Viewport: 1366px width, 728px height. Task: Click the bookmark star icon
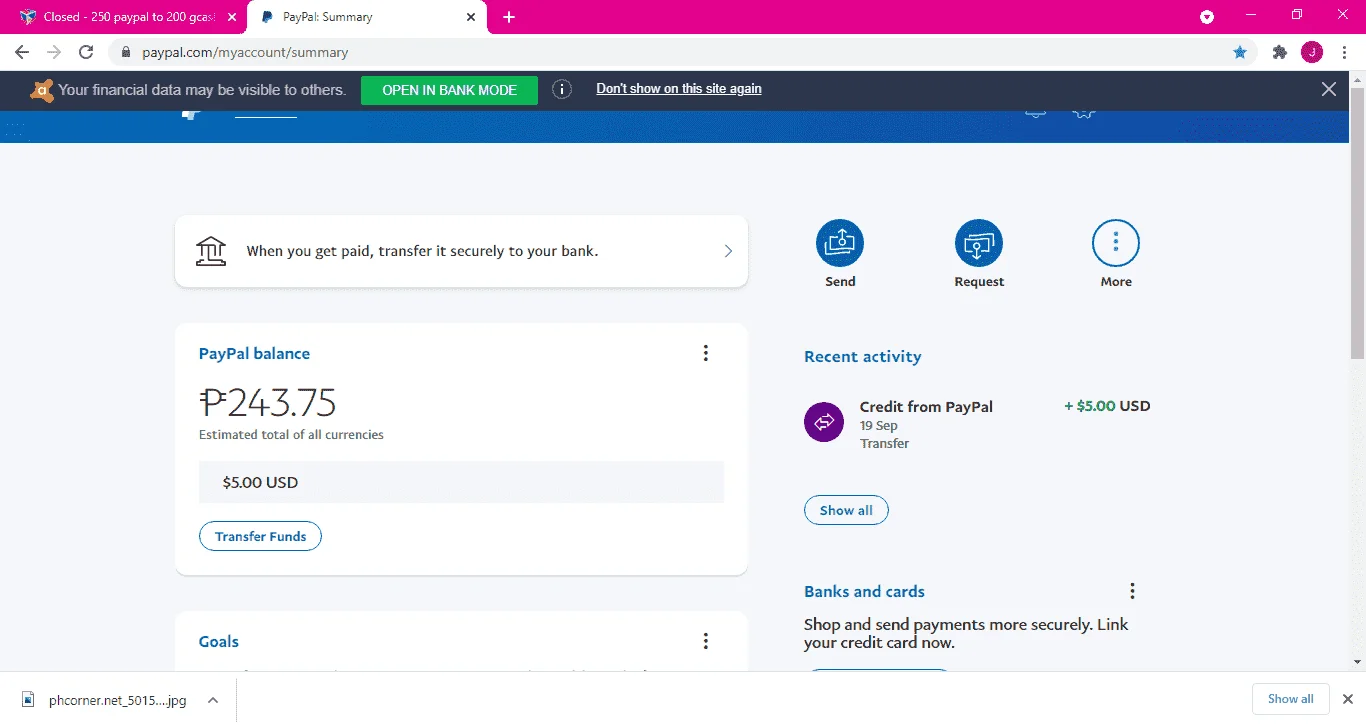click(1240, 52)
